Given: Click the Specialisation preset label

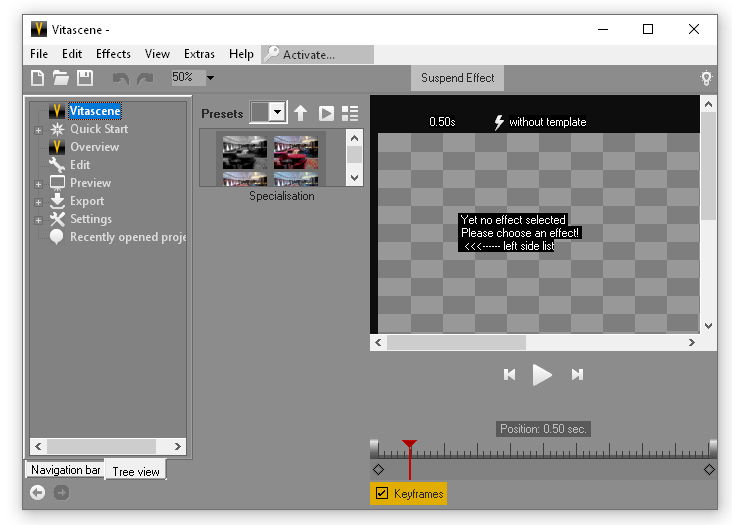Looking at the screenshot, I should [282, 196].
